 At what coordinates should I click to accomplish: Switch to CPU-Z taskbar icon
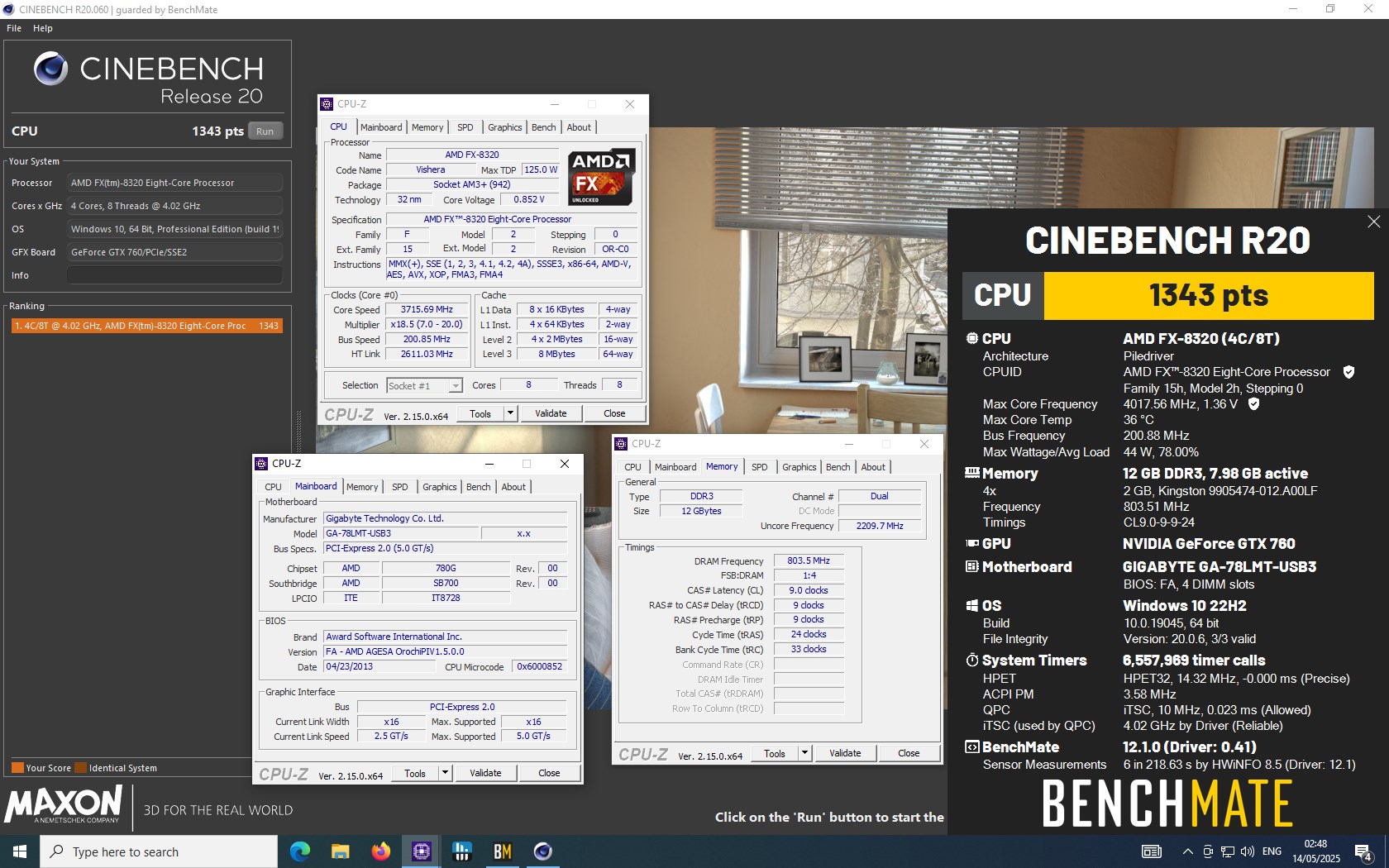point(421,851)
